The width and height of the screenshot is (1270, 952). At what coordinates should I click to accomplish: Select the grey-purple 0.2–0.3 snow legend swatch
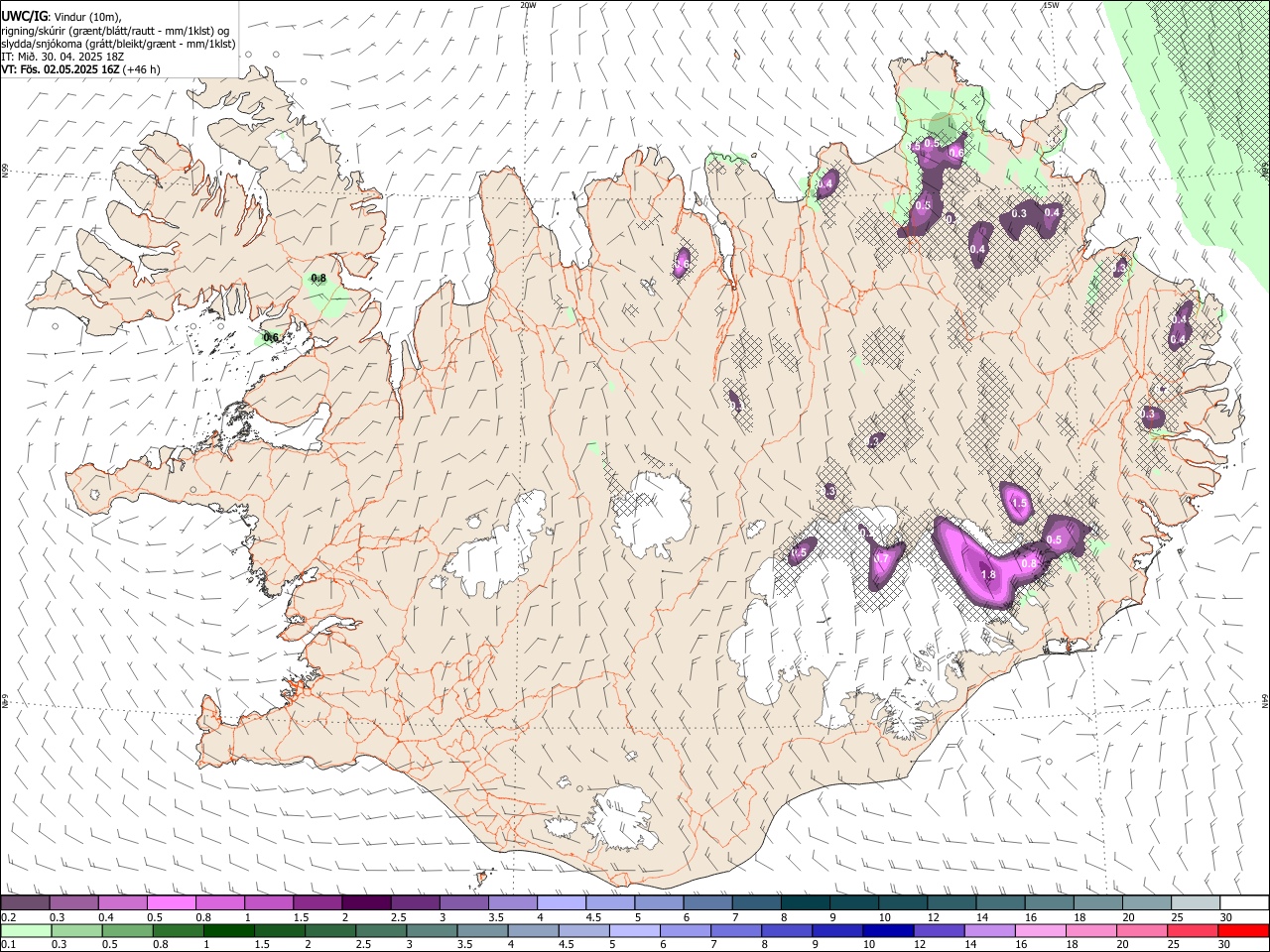[25, 902]
